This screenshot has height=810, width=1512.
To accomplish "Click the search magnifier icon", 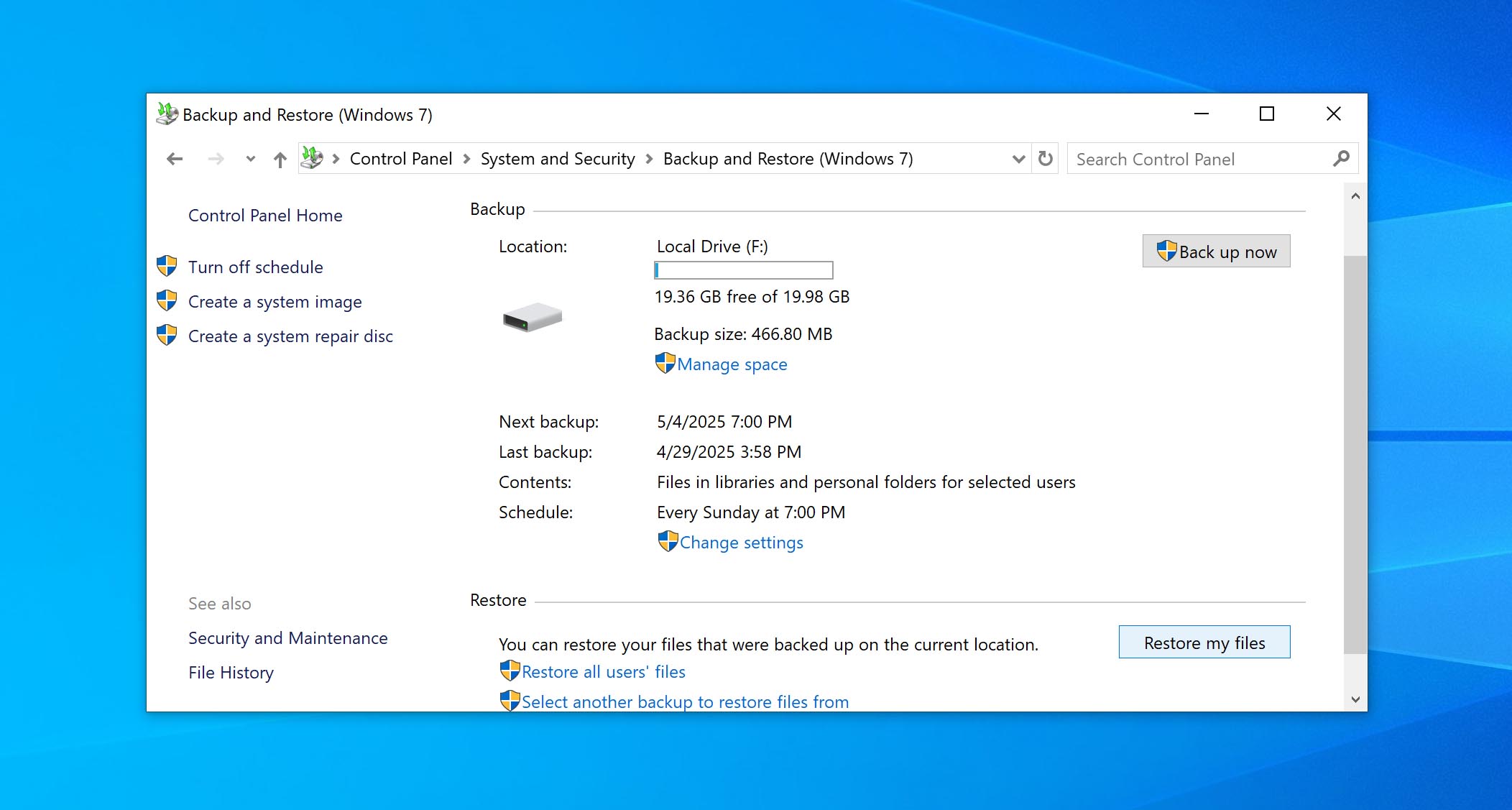I will click(1341, 159).
